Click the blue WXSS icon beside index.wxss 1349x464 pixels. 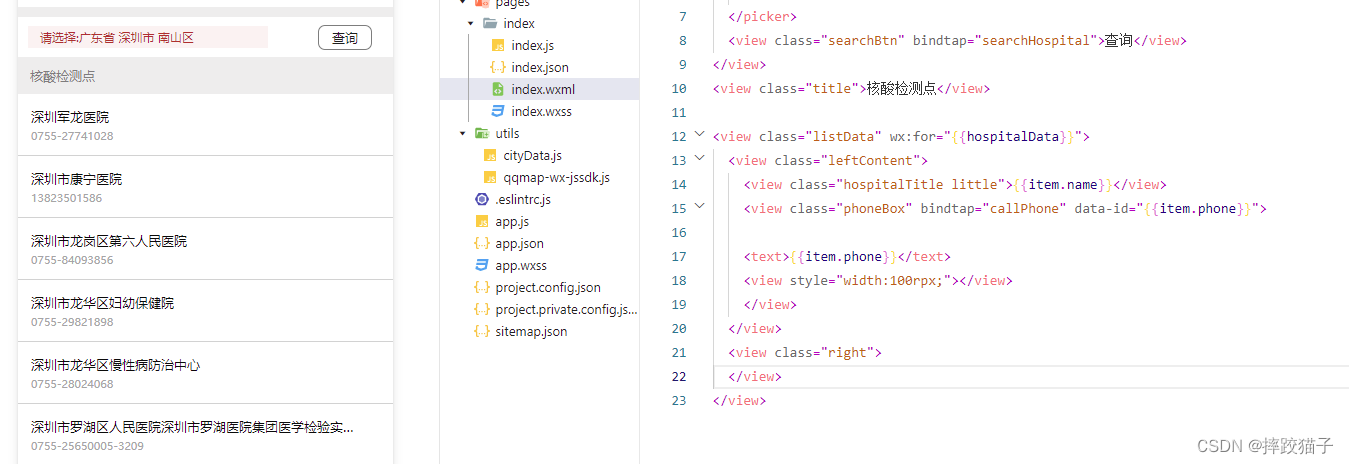point(498,112)
